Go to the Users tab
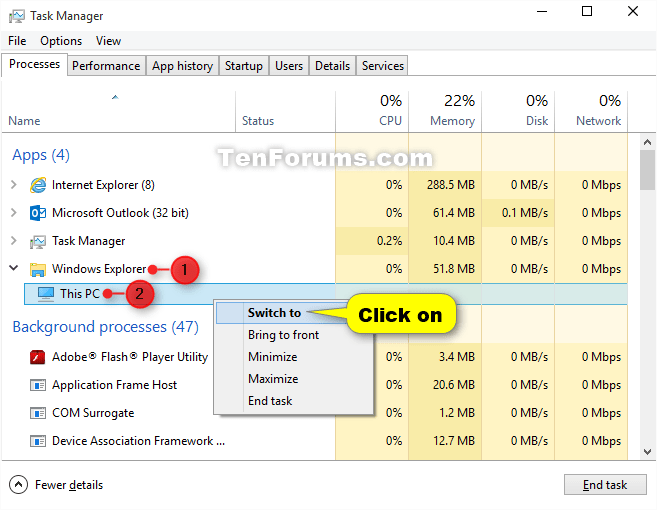The height and width of the screenshot is (510, 657). pos(289,66)
